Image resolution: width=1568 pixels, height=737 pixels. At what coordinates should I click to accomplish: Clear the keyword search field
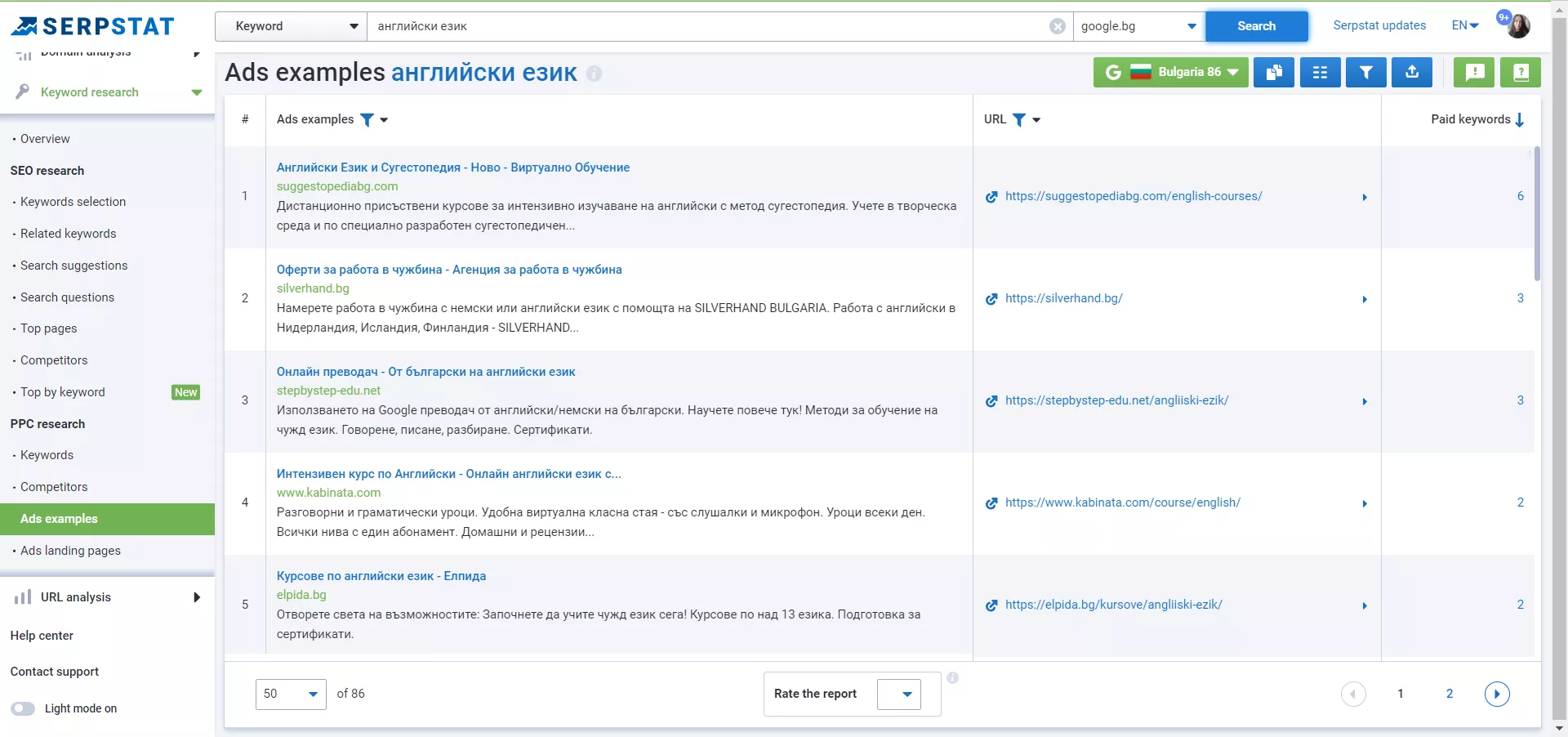click(x=1058, y=26)
